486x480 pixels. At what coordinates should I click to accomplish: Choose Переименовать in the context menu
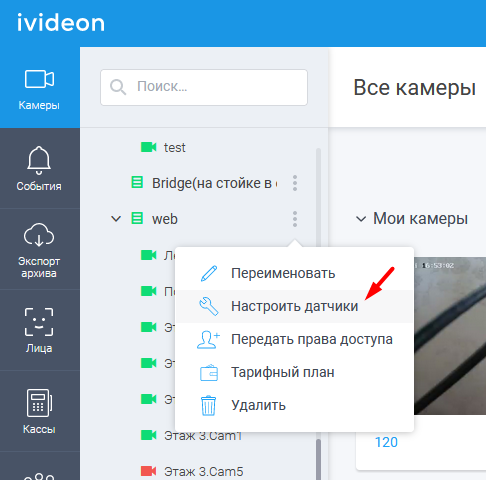pyautogui.click(x=294, y=273)
